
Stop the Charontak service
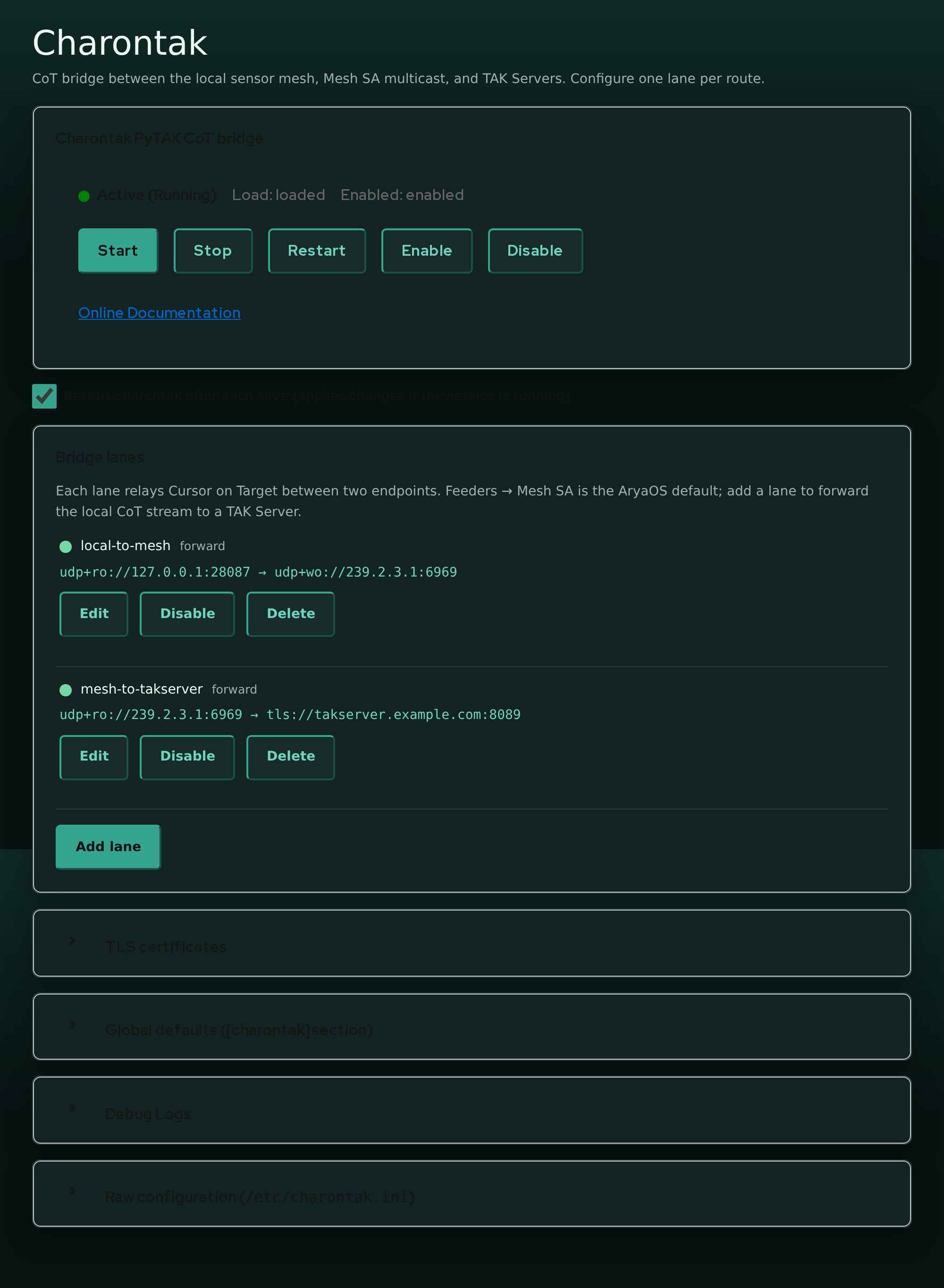point(212,251)
